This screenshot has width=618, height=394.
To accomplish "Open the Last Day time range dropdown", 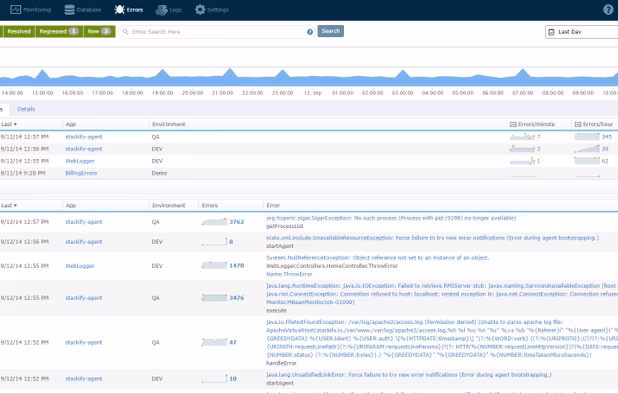I will [581, 32].
